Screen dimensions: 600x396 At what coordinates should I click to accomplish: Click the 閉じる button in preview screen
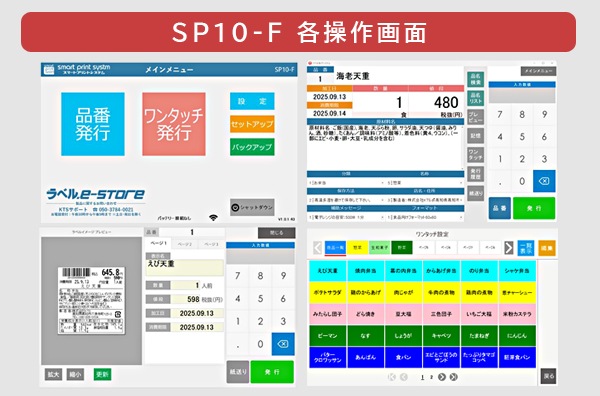pyautogui.click(x=276, y=233)
